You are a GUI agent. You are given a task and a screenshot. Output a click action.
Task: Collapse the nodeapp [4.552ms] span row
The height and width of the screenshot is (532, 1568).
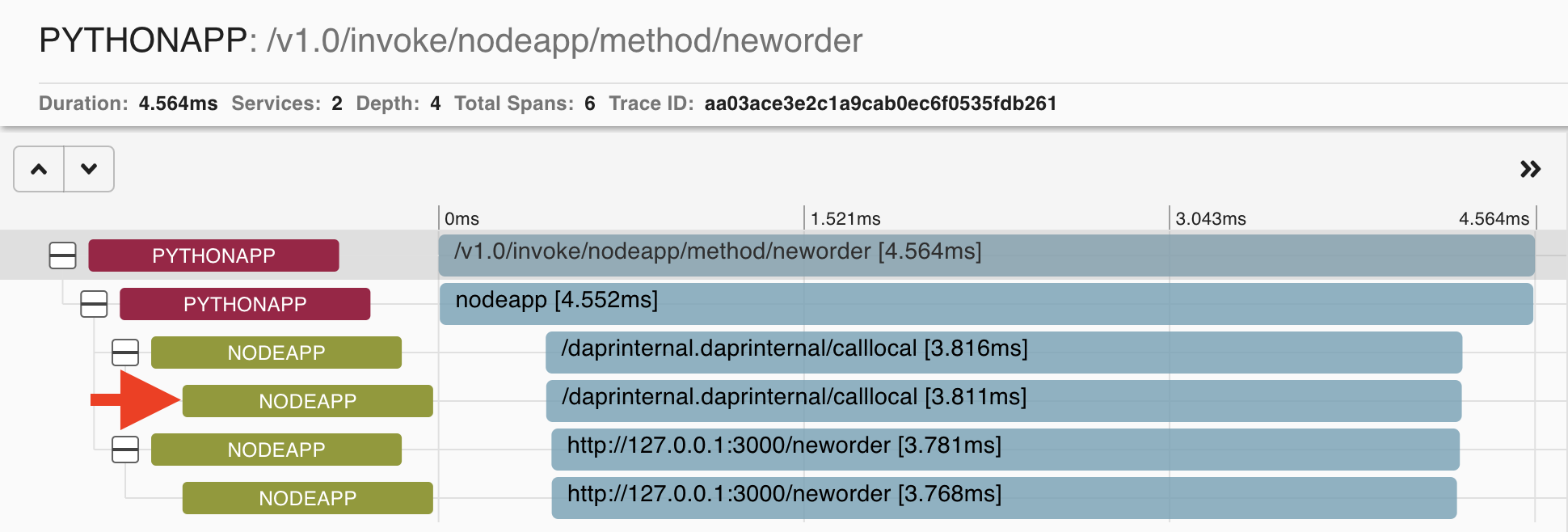93,304
